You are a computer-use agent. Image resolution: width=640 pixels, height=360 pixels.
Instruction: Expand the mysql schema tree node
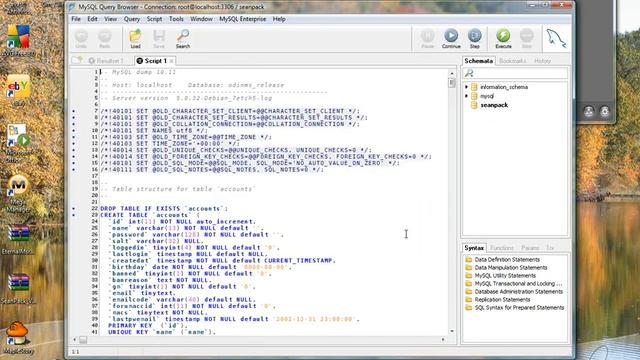[466, 96]
